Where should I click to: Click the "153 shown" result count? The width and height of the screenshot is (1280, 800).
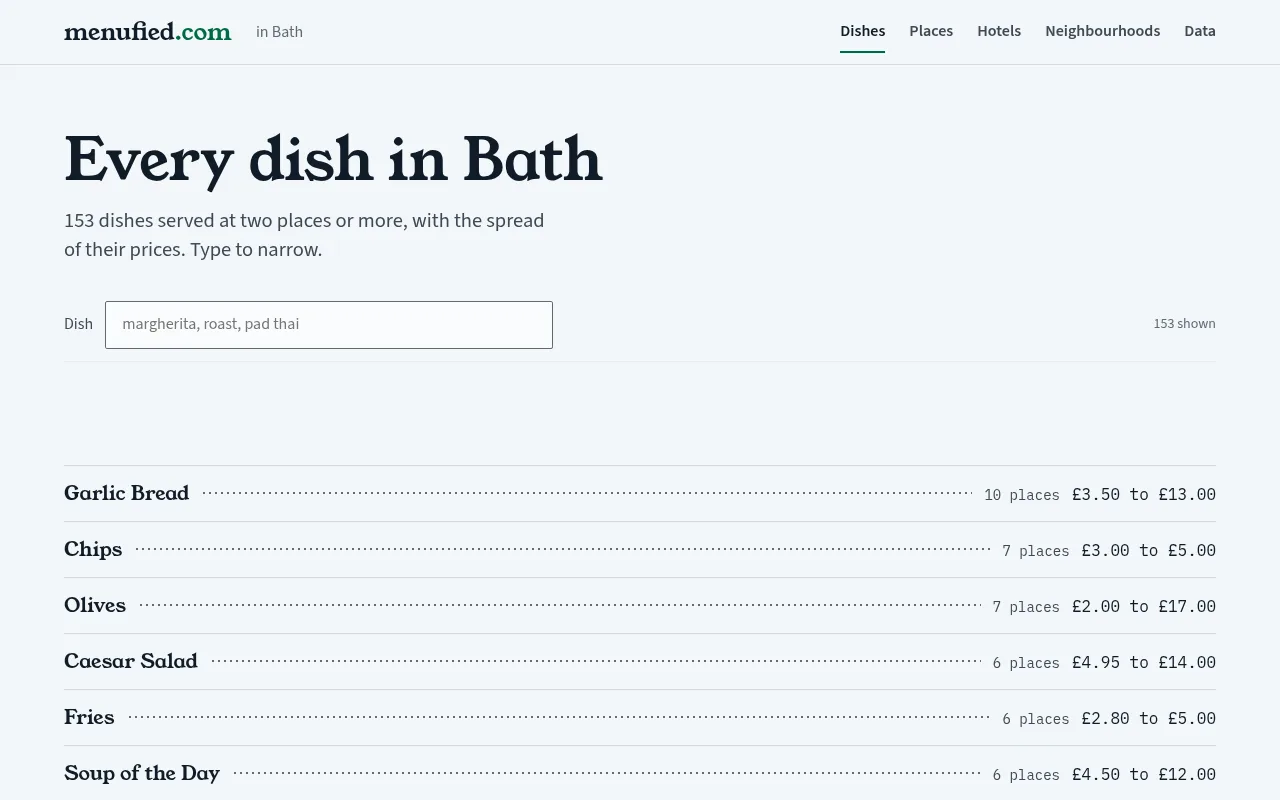[1184, 324]
